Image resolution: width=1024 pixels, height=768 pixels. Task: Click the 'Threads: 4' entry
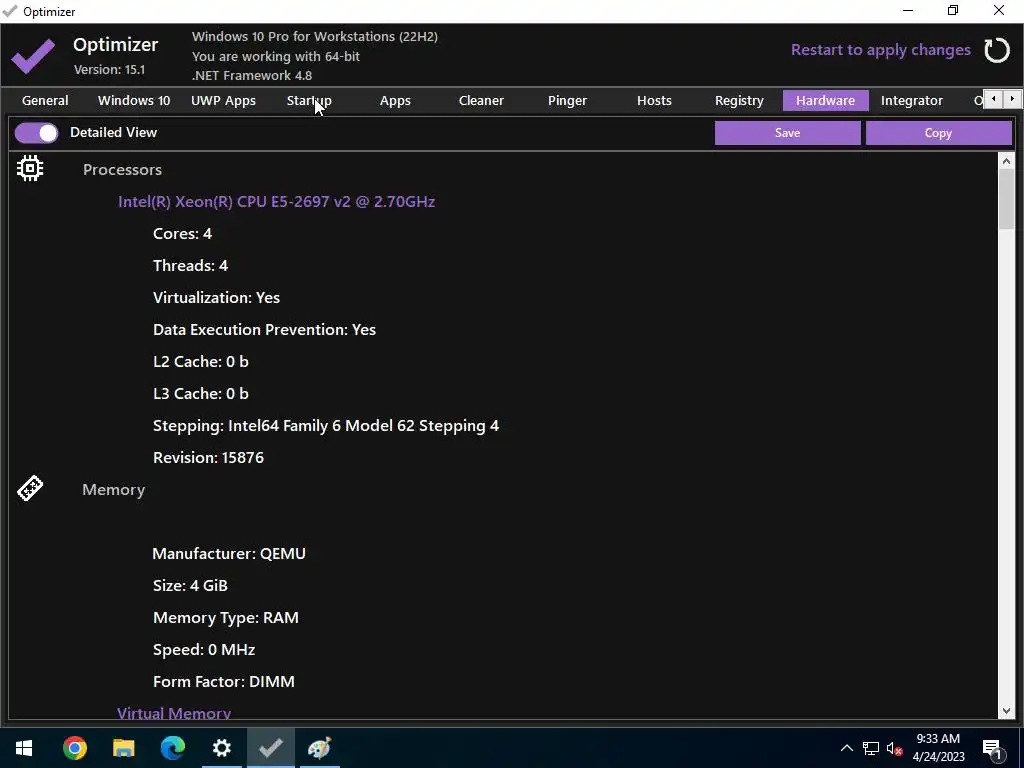(190, 266)
